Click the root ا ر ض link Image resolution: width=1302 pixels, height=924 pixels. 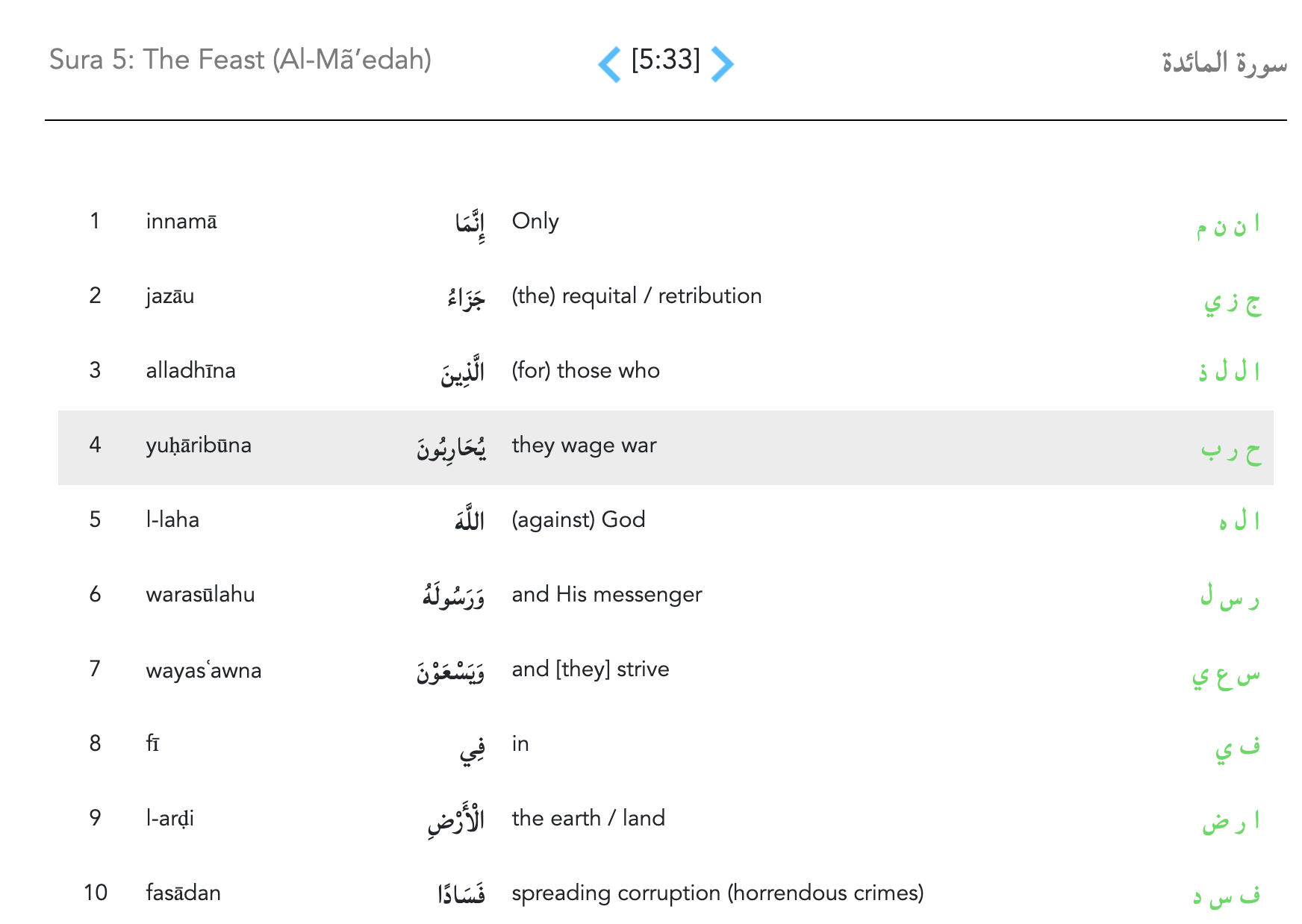click(1230, 820)
